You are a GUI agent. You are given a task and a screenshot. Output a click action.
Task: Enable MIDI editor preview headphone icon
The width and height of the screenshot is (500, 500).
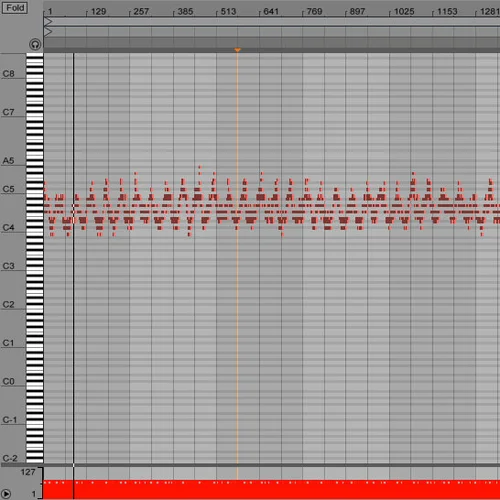[x=35, y=44]
